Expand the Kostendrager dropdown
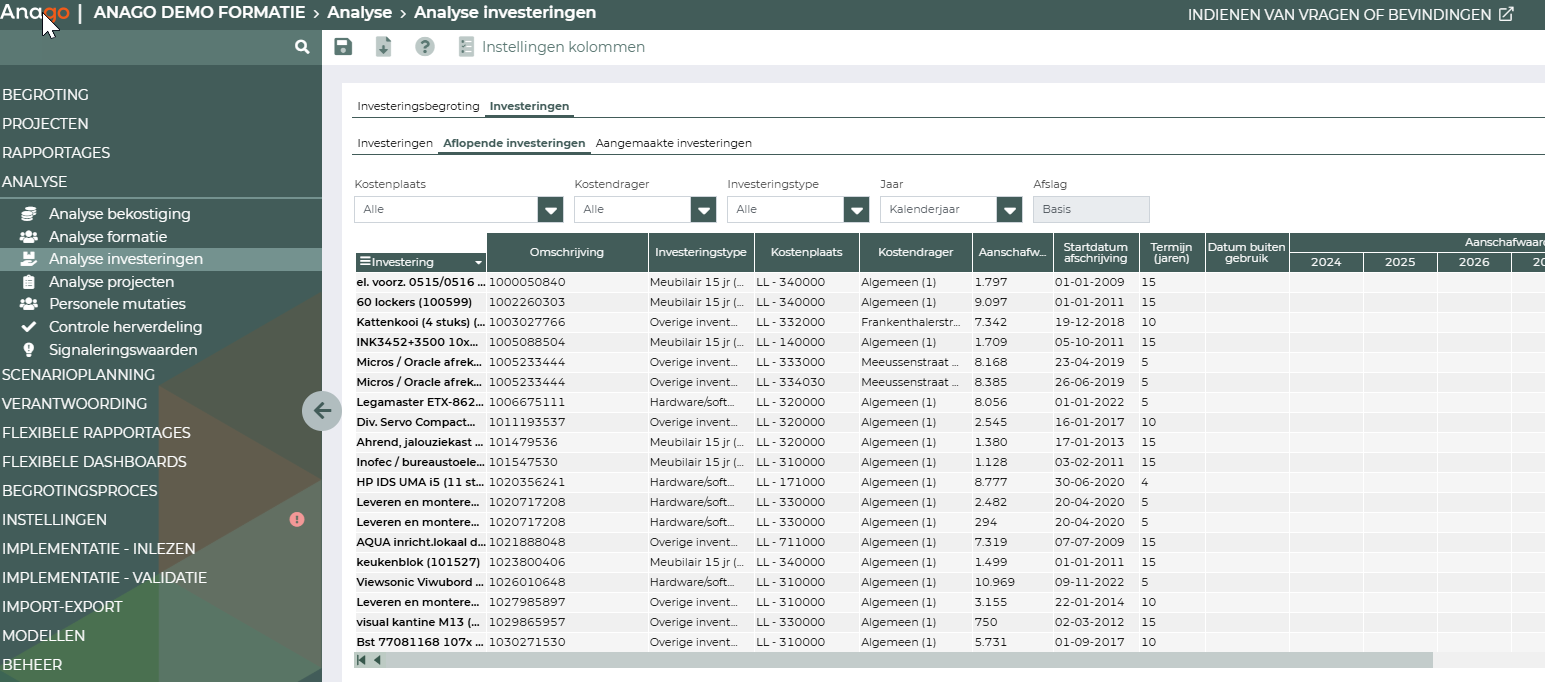Screen dimensions: 1545x682 coord(704,210)
